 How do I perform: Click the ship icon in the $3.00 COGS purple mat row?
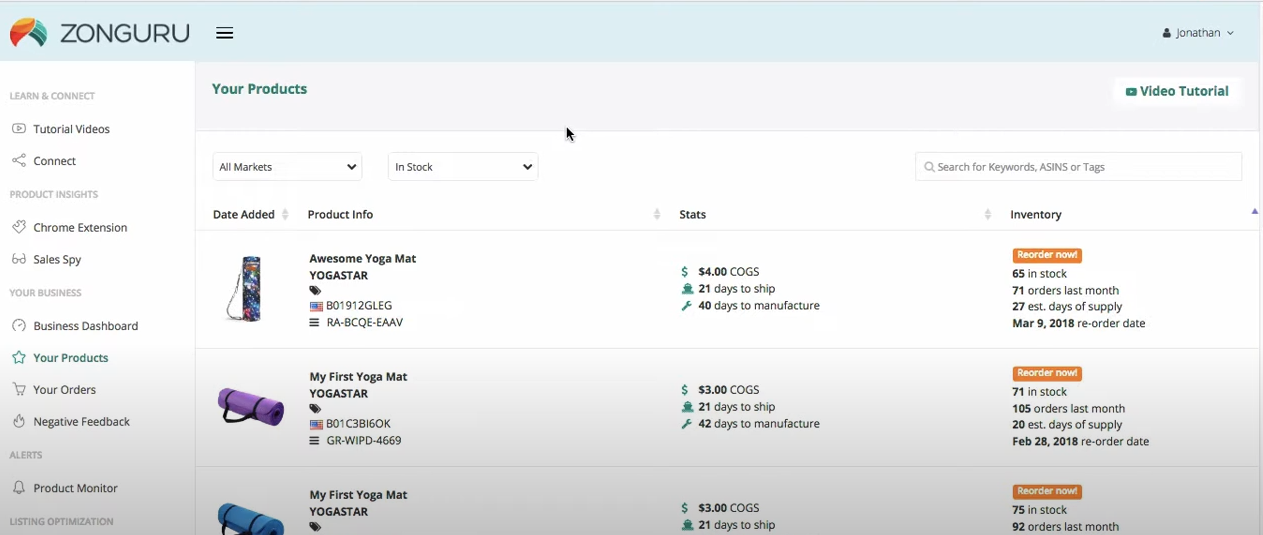(687, 407)
